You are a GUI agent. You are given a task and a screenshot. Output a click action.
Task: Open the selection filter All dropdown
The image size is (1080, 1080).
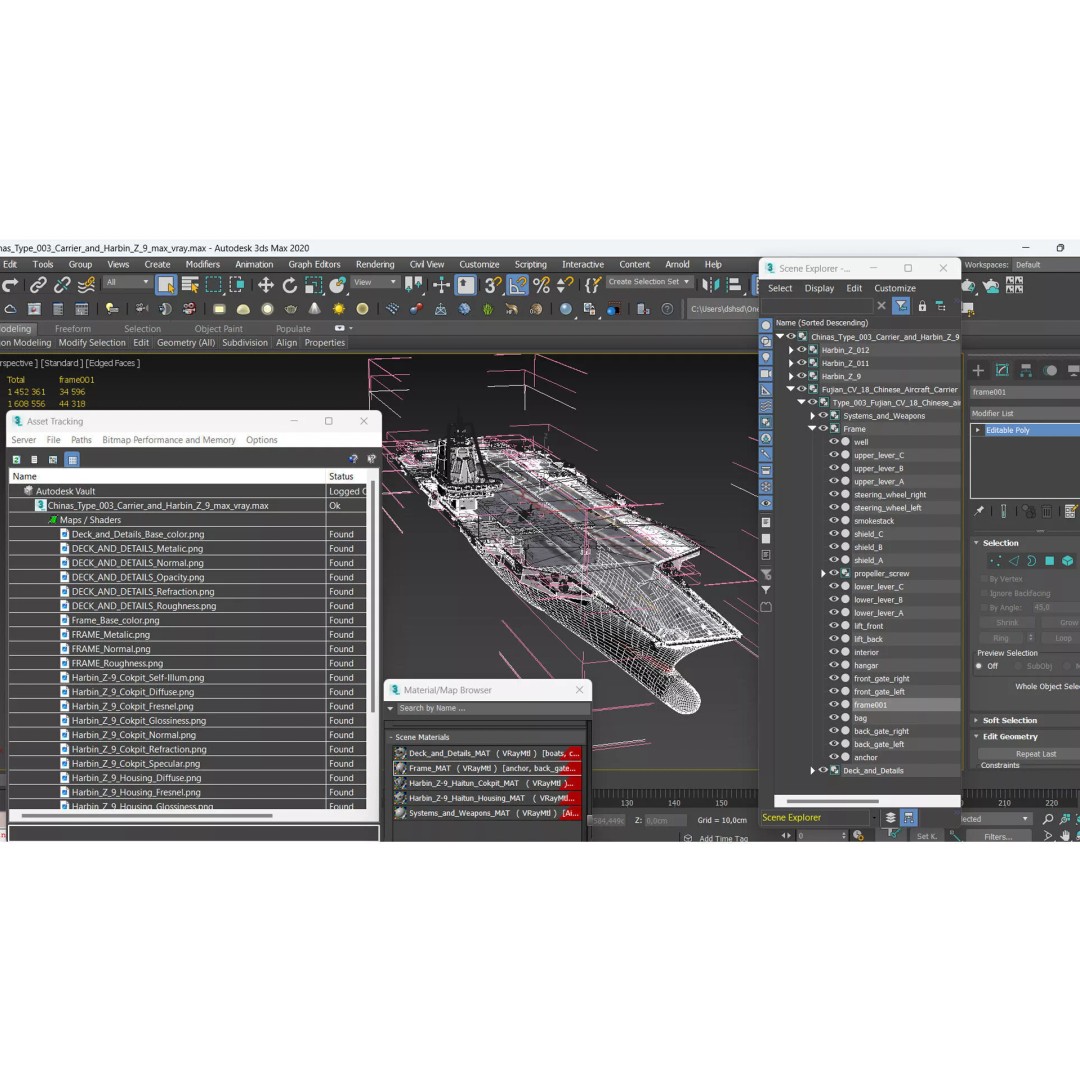pos(127,282)
